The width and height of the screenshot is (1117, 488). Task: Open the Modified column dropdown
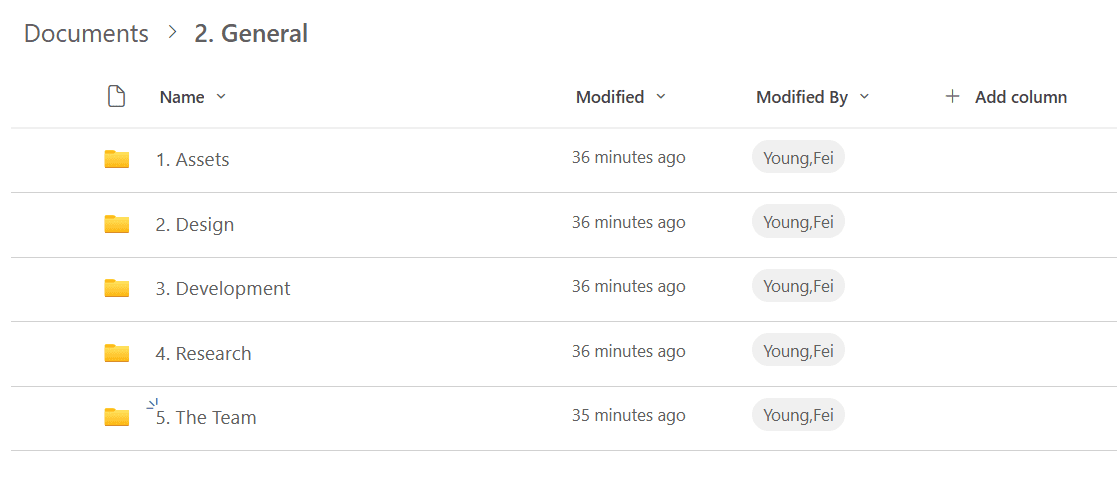[x=660, y=97]
